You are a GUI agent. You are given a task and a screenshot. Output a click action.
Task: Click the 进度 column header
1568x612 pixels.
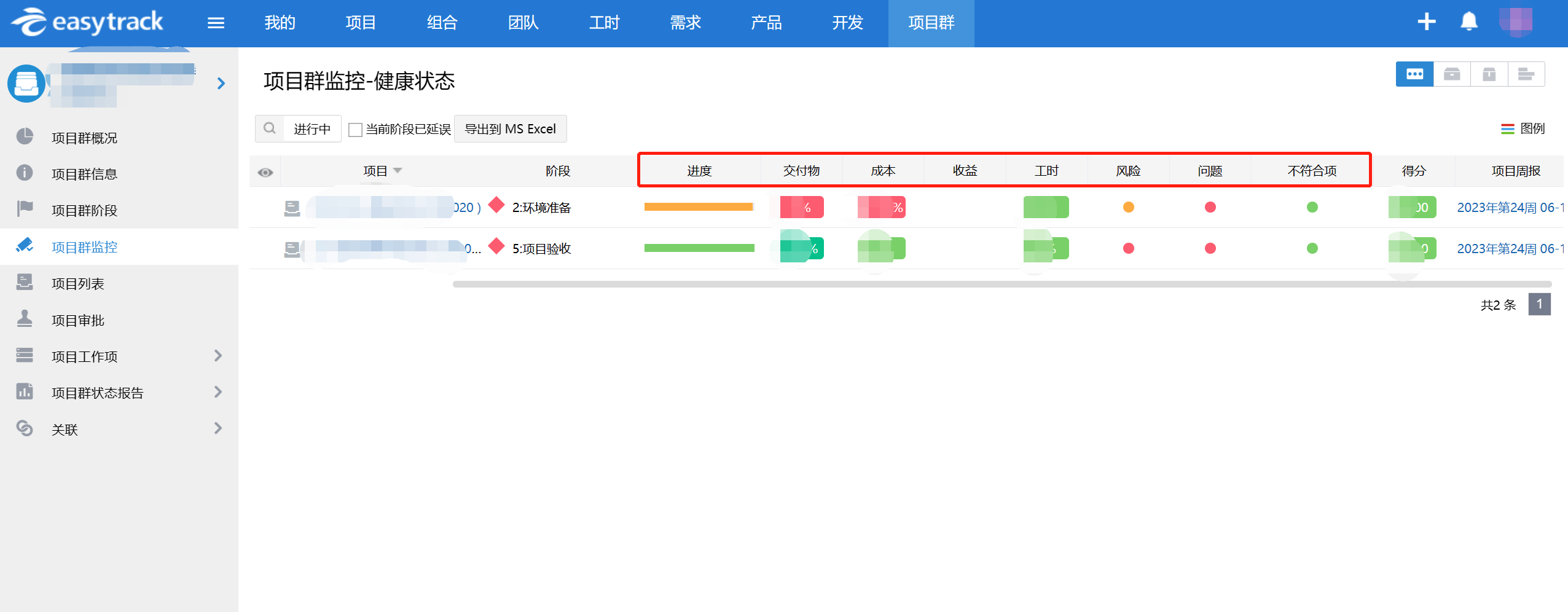coord(699,171)
